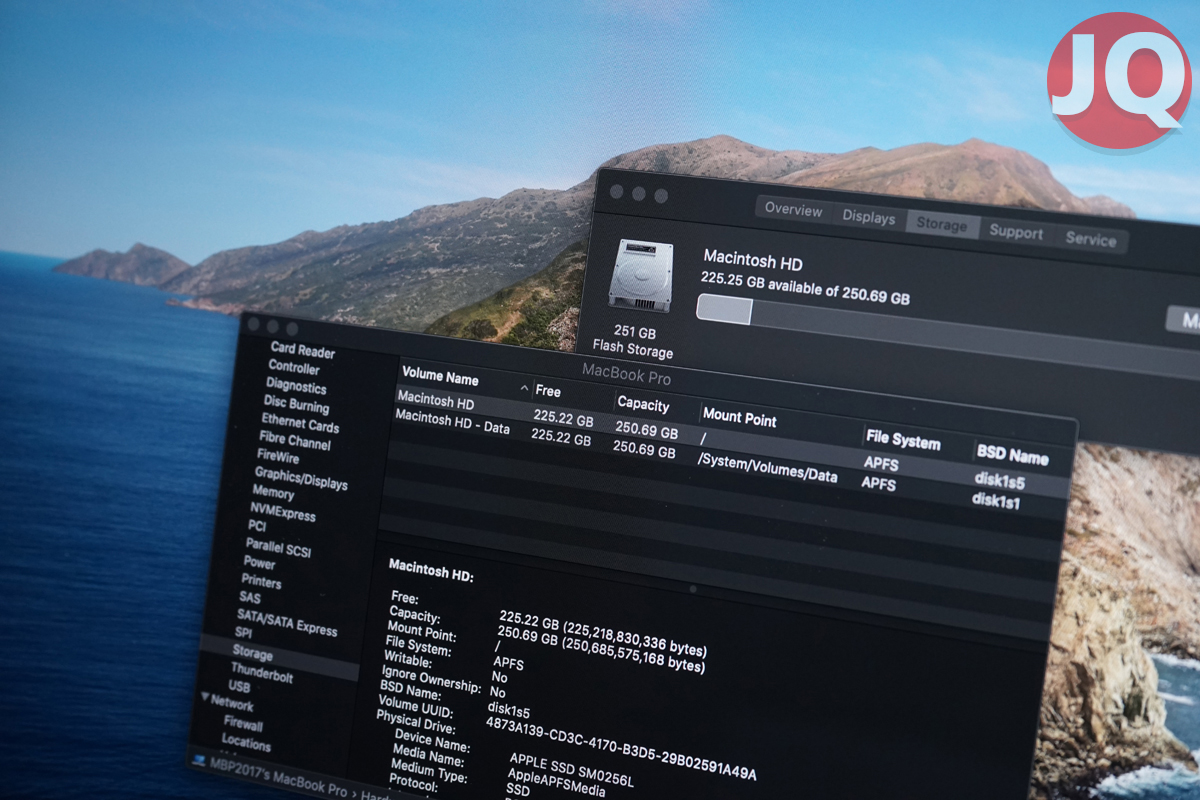The width and height of the screenshot is (1200, 800).
Task: Select SAS in the sidebar
Action: click(x=249, y=598)
